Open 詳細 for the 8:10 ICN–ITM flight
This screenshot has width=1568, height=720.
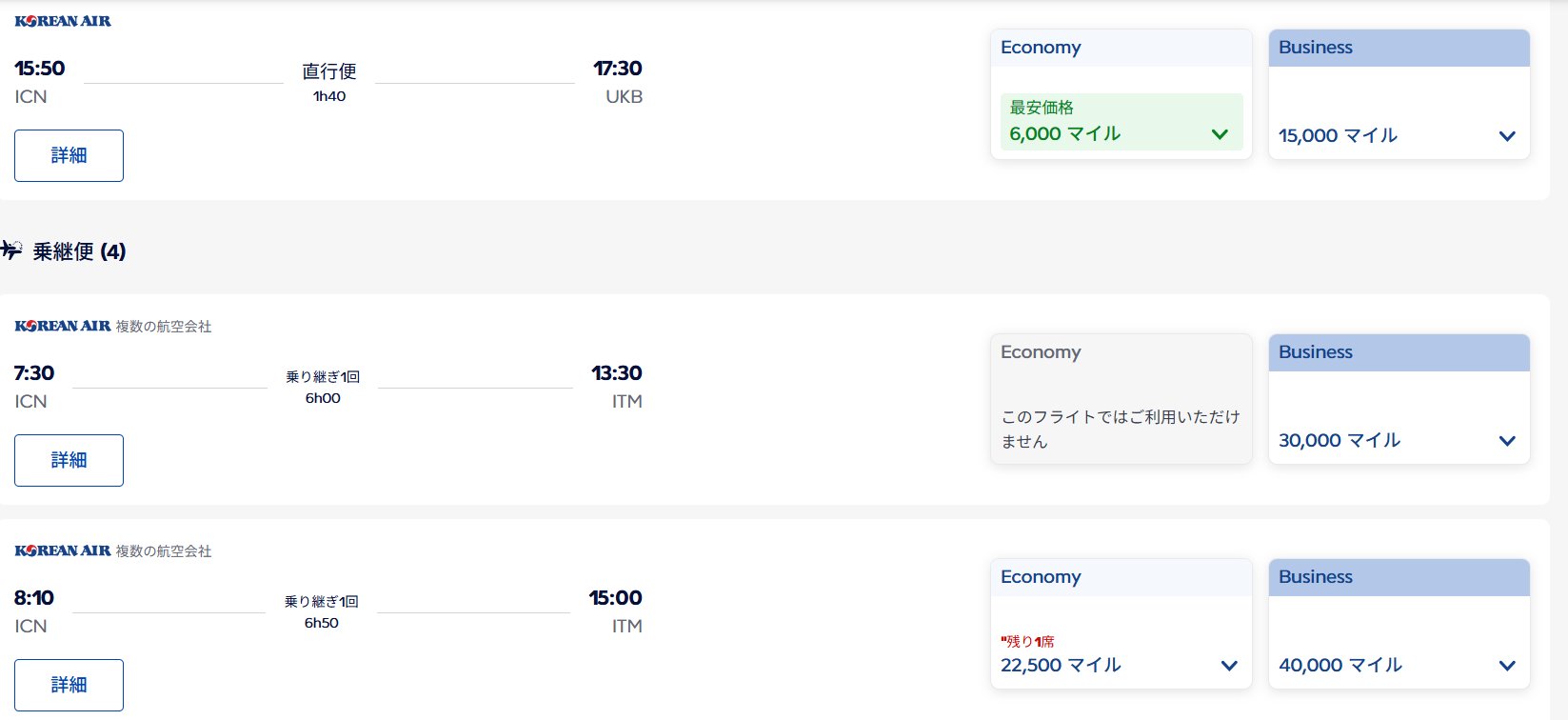click(69, 685)
